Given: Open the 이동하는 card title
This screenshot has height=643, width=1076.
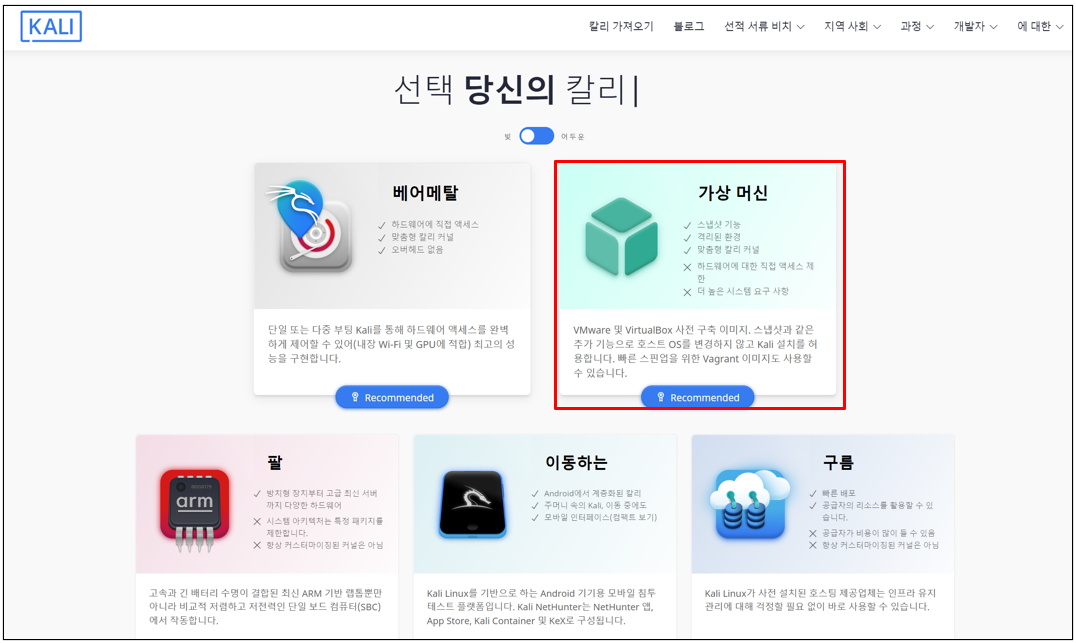Looking at the screenshot, I should 576,463.
